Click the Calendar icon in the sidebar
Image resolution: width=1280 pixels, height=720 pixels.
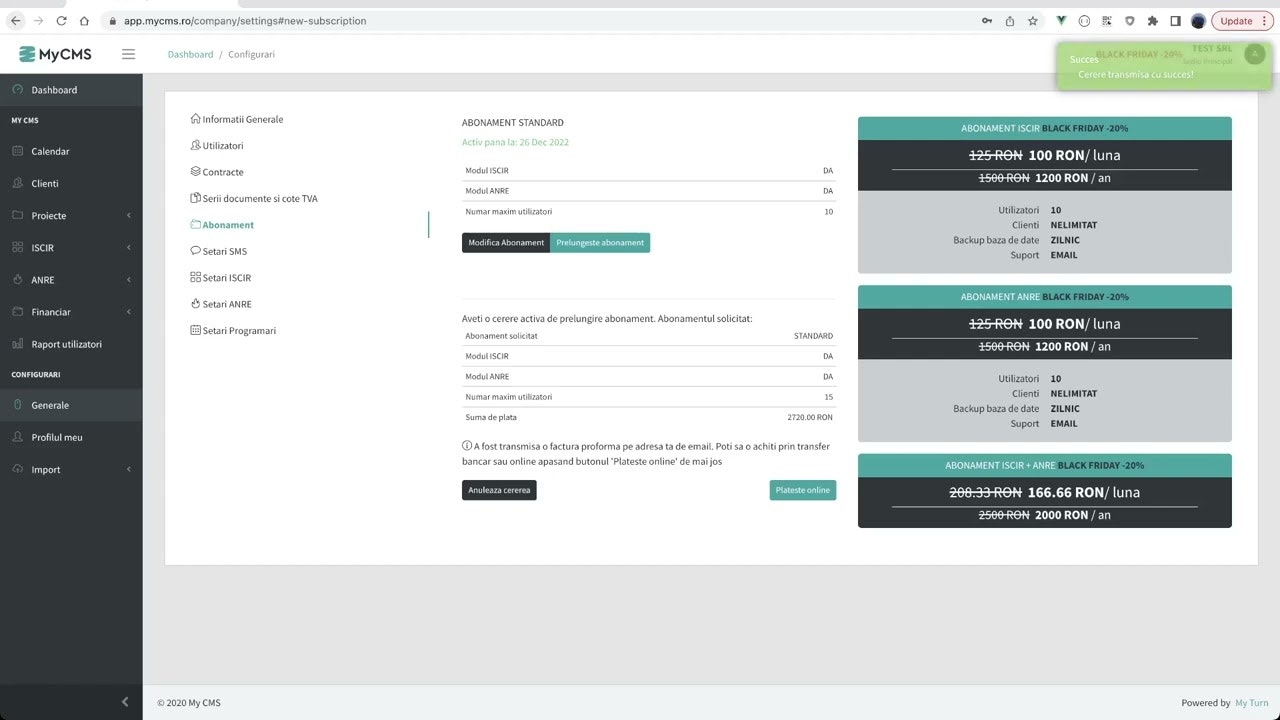18,151
